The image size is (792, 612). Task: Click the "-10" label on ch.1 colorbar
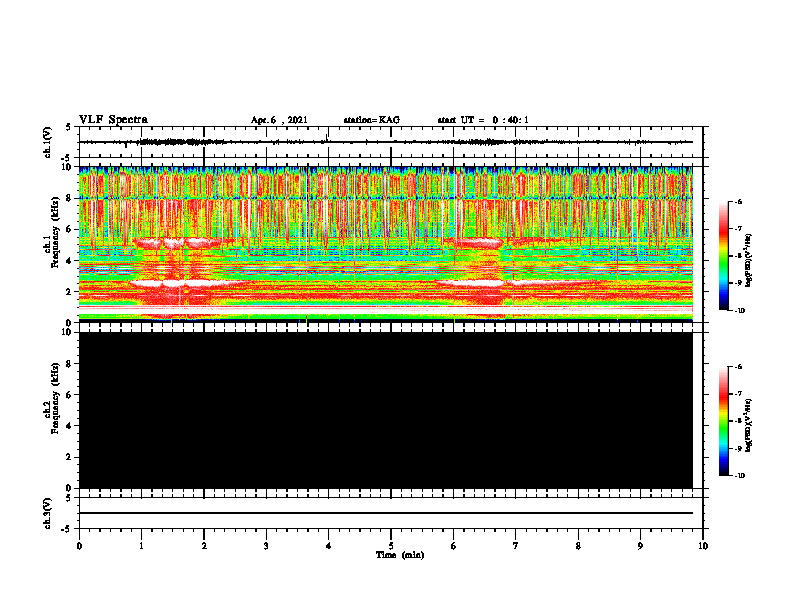point(739,311)
